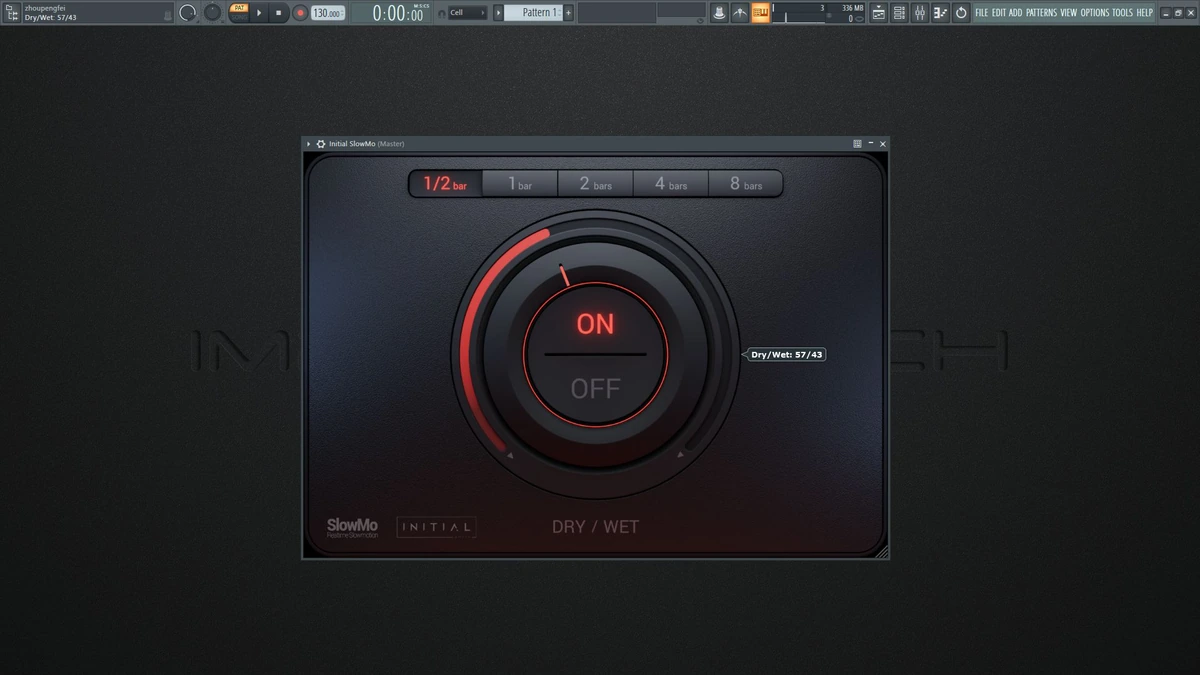1200x675 pixels.
Task: Open the Playlist view icon
Action: (x=879, y=13)
